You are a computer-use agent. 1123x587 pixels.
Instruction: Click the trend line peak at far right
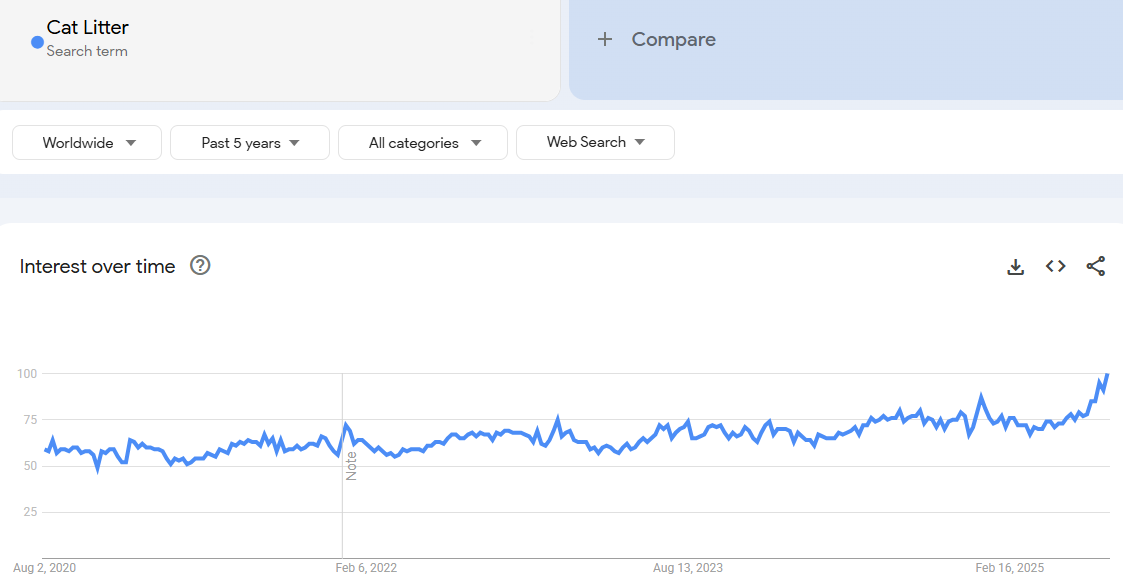1107,375
